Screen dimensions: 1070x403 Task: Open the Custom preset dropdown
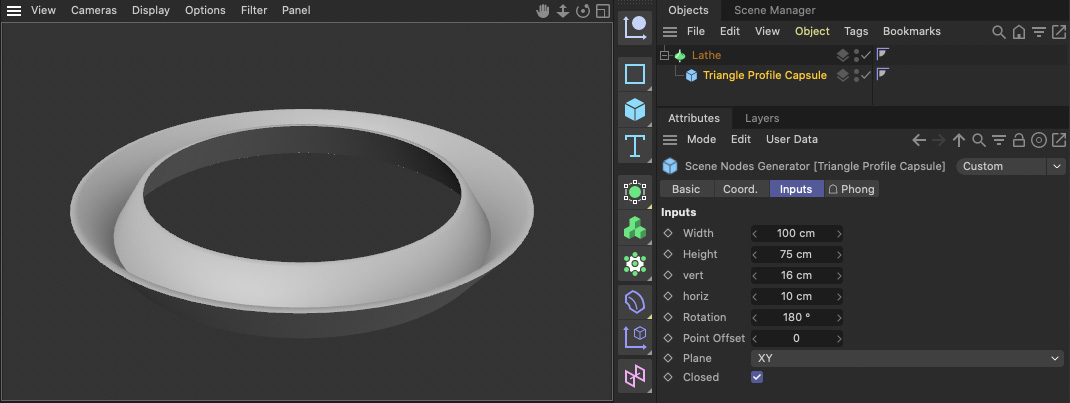pos(1010,166)
